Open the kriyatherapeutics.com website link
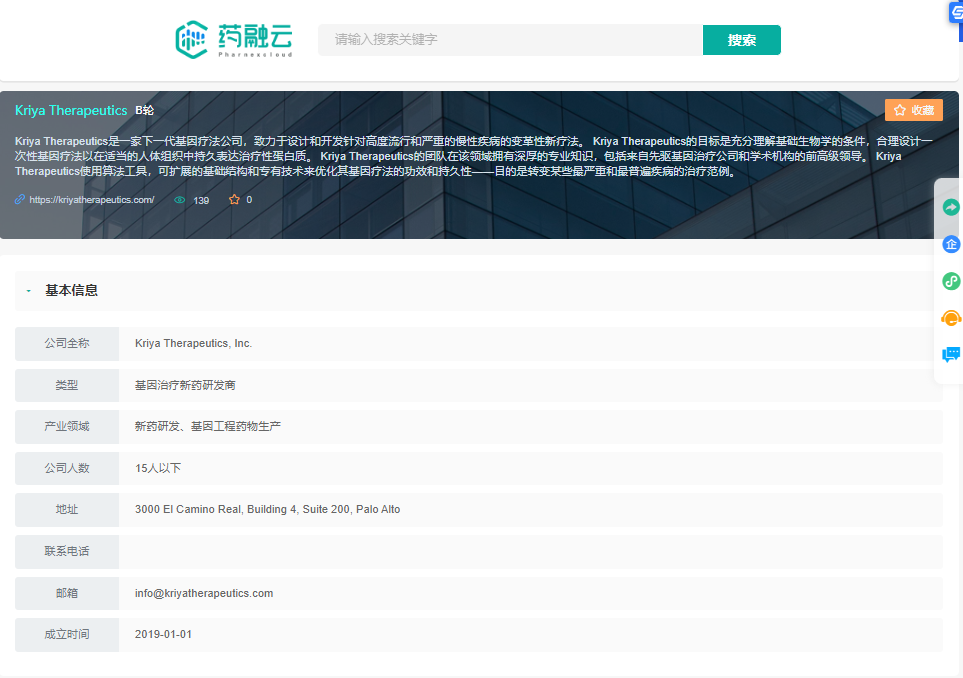 (92, 200)
